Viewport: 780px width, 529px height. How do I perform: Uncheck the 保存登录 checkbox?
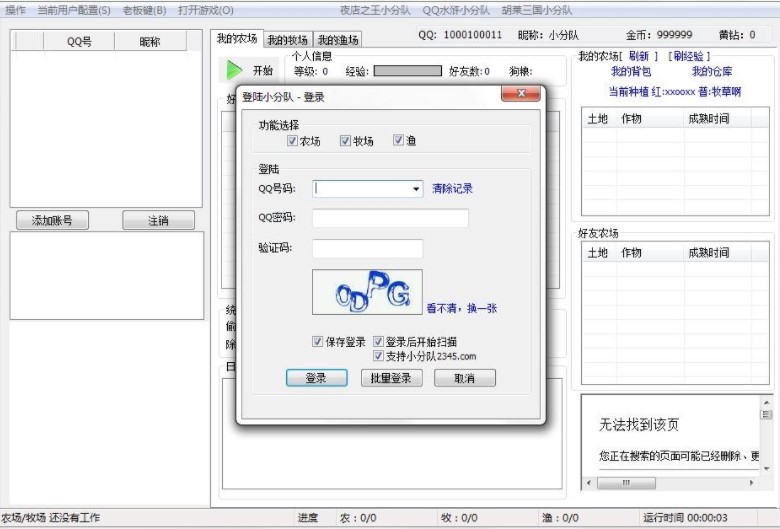coord(317,341)
